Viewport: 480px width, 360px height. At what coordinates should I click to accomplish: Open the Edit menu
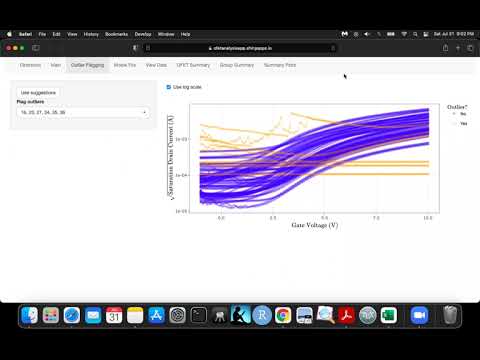pos(56,34)
